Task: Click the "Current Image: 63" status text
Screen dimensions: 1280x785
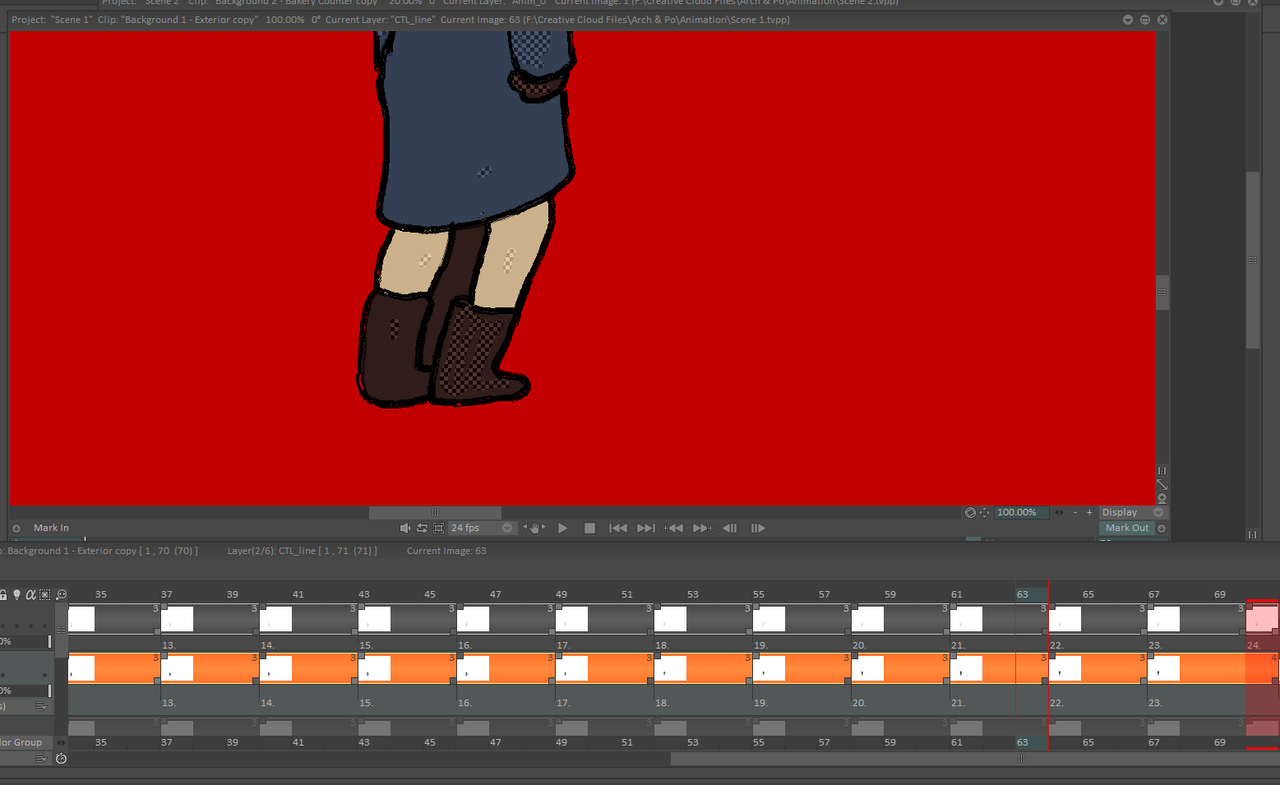Action: click(446, 551)
